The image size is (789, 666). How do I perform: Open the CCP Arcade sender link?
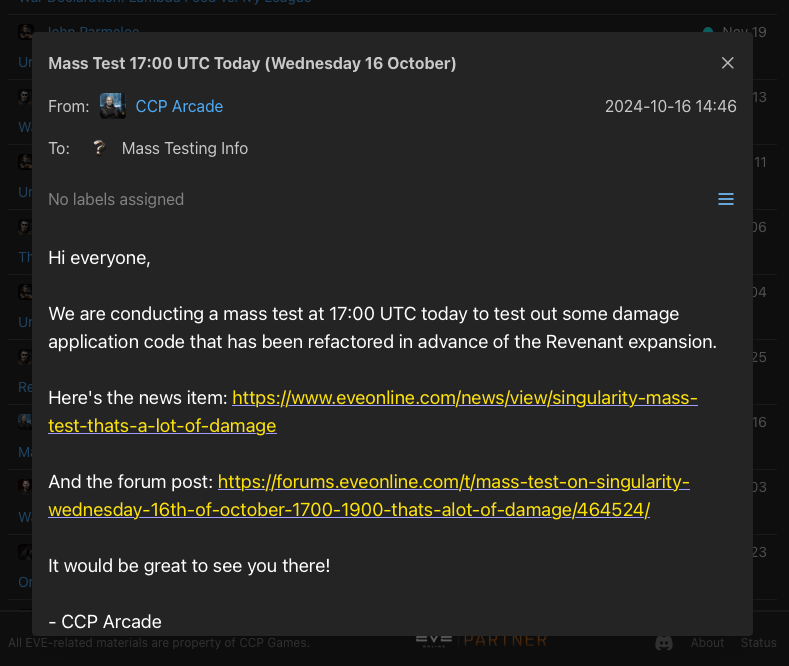tap(179, 106)
